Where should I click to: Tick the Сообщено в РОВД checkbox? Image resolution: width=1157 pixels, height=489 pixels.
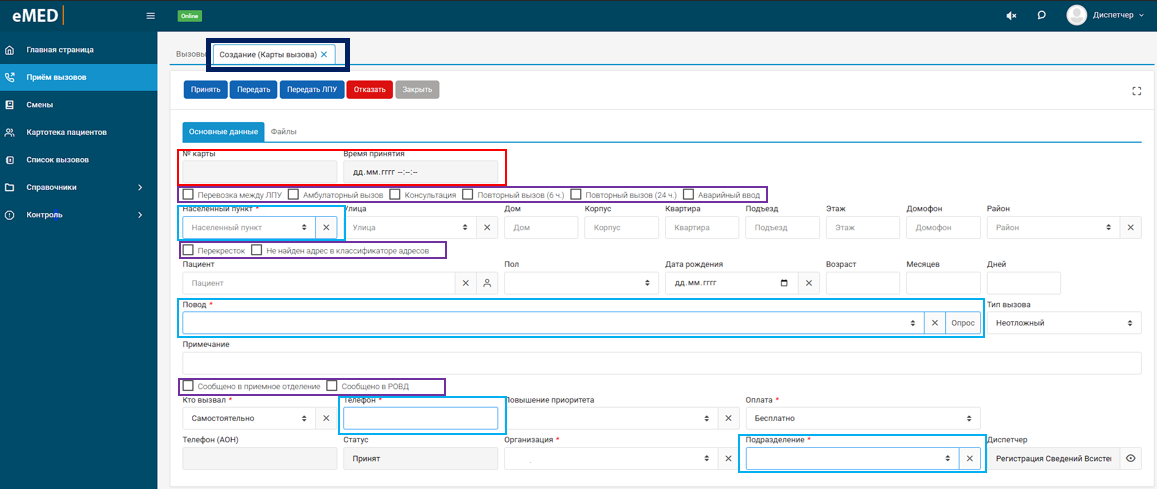click(x=332, y=385)
